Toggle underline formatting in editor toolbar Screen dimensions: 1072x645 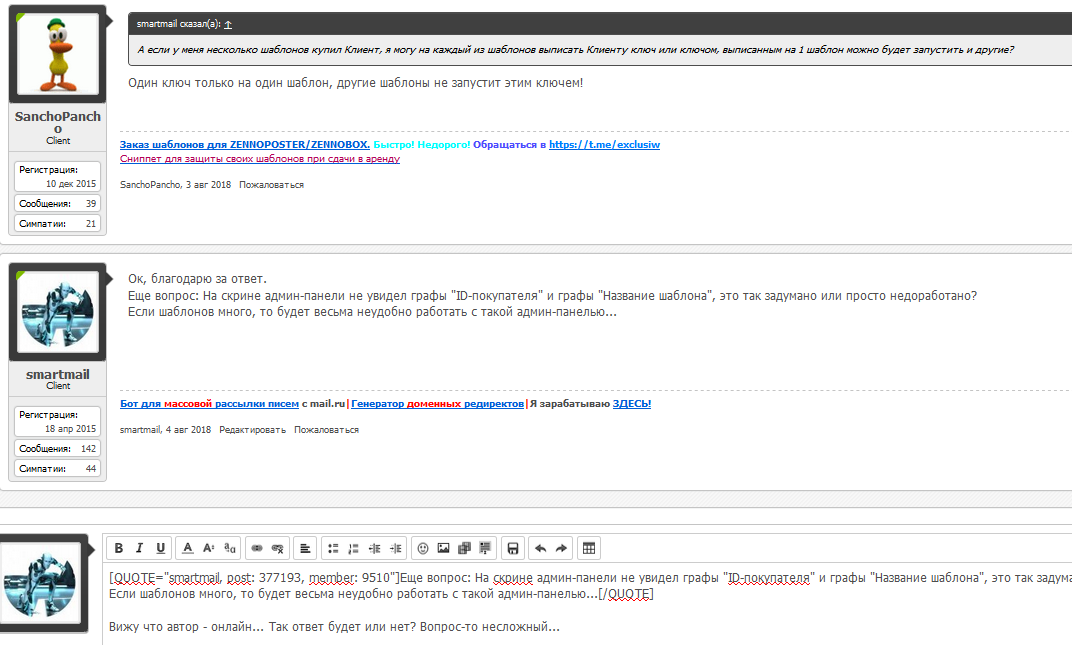pyautogui.click(x=161, y=548)
